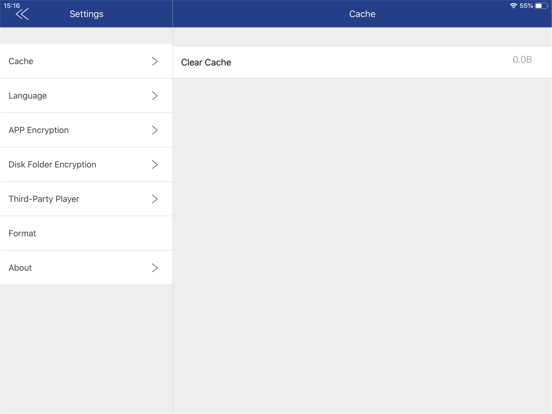Select the Format option
The height and width of the screenshot is (414, 552).
[x=86, y=233]
